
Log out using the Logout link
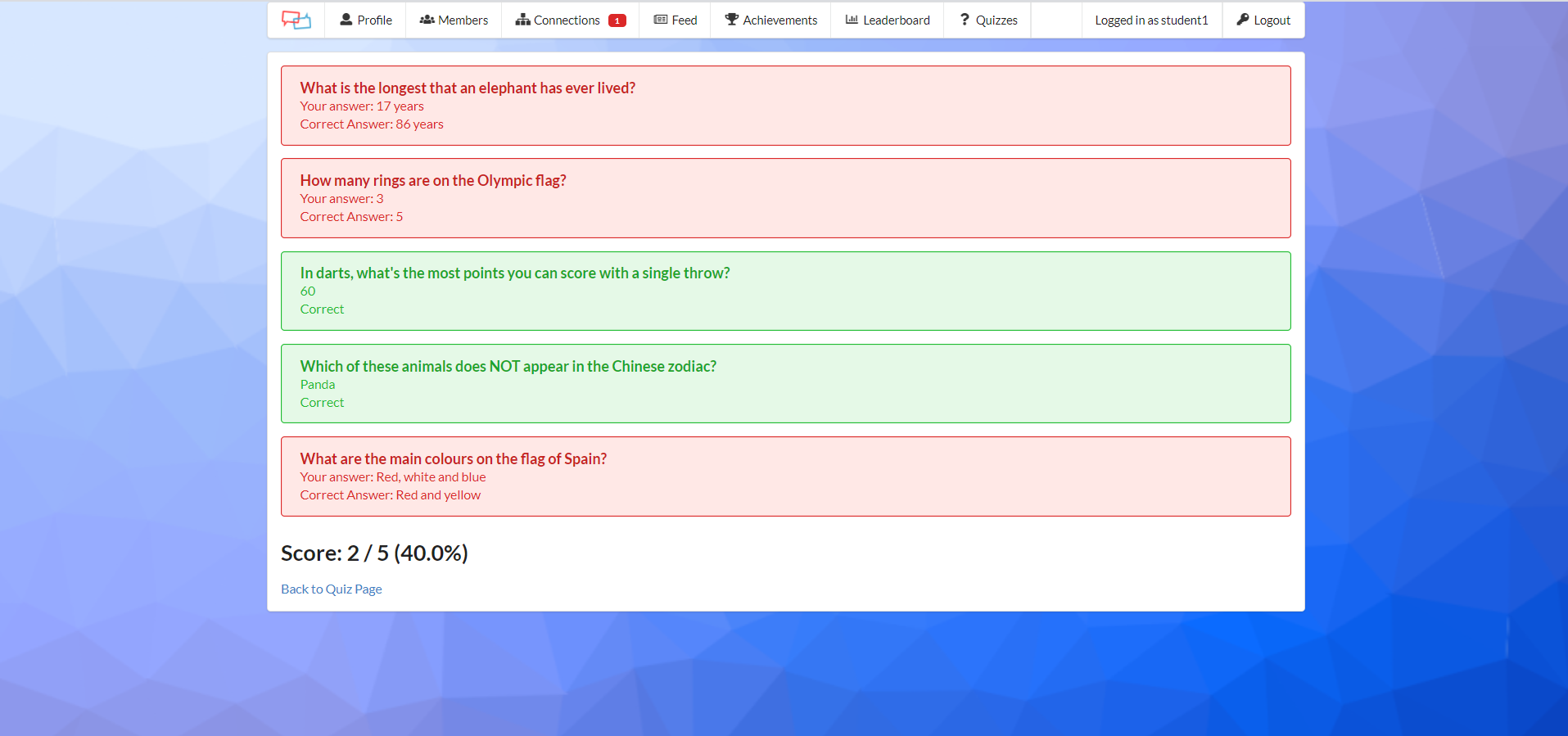1263,20
